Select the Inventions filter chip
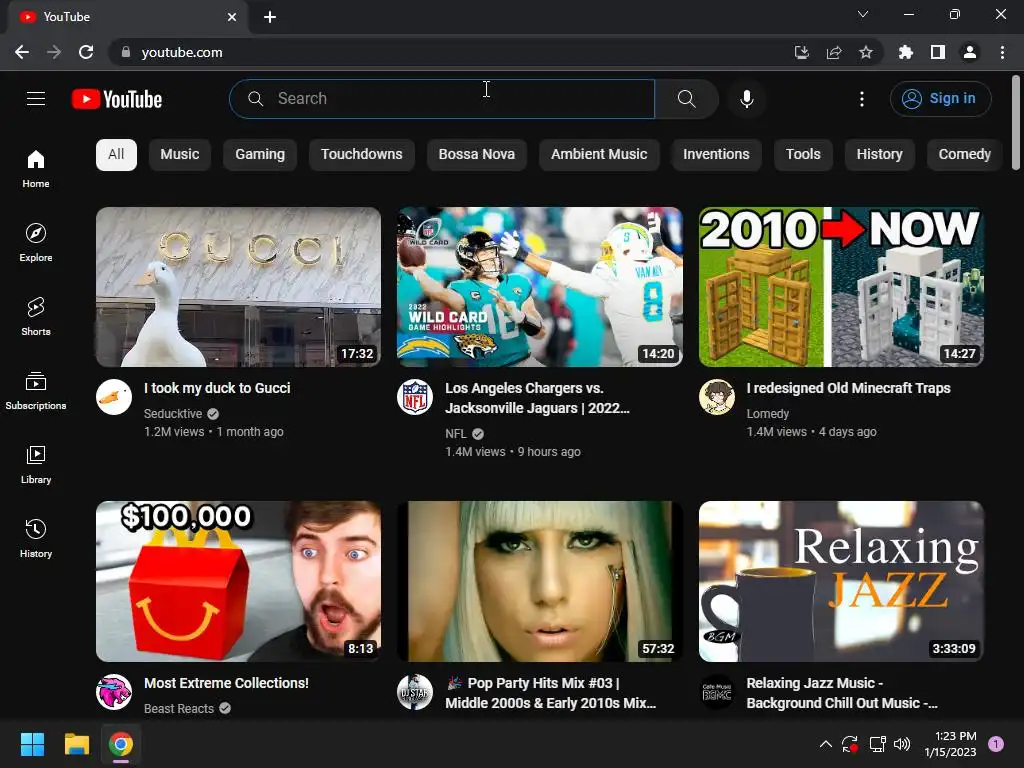1024x768 pixels. [x=716, y=155]
